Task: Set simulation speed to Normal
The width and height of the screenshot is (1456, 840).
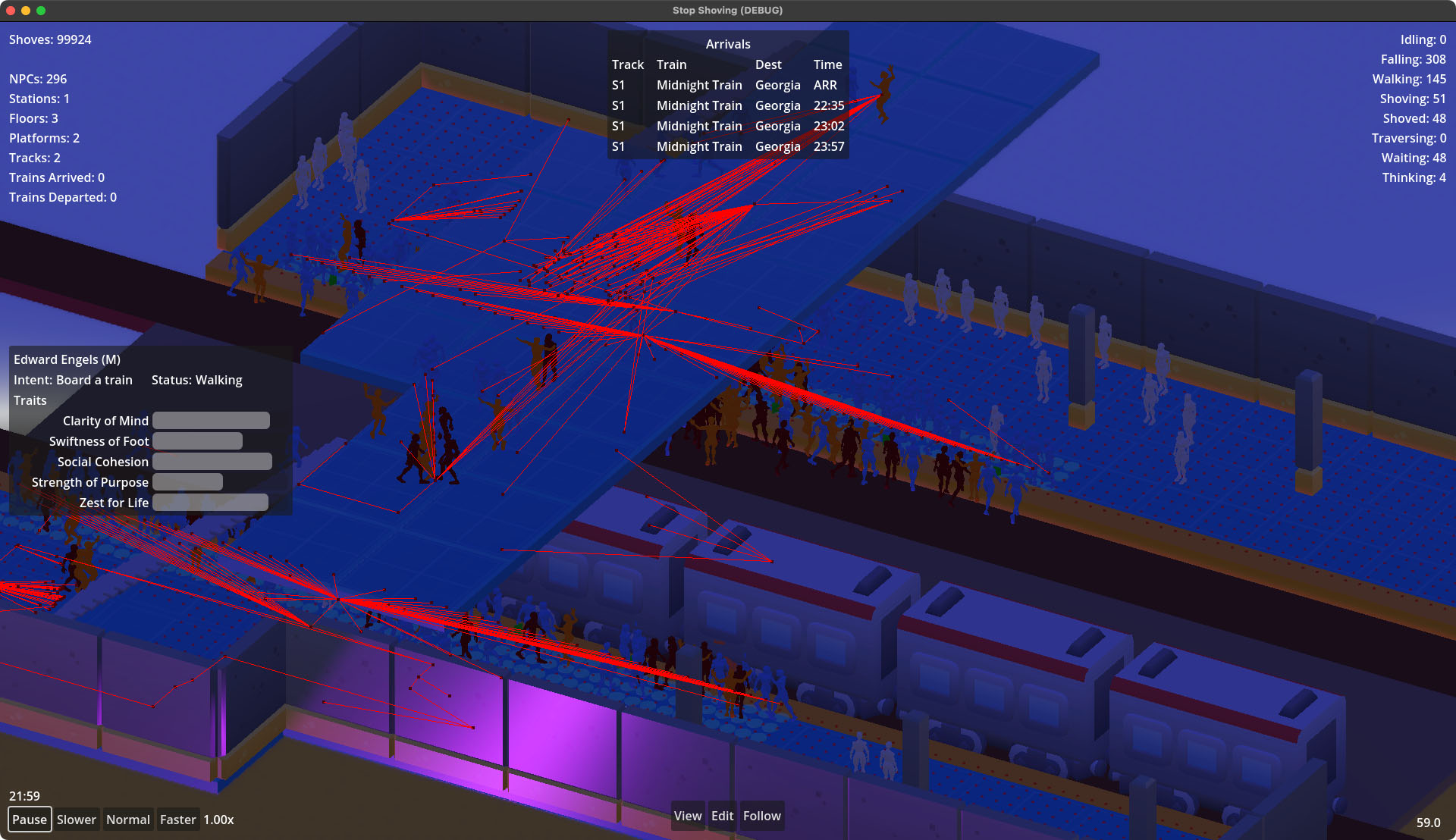Action: tap(127, 820)
